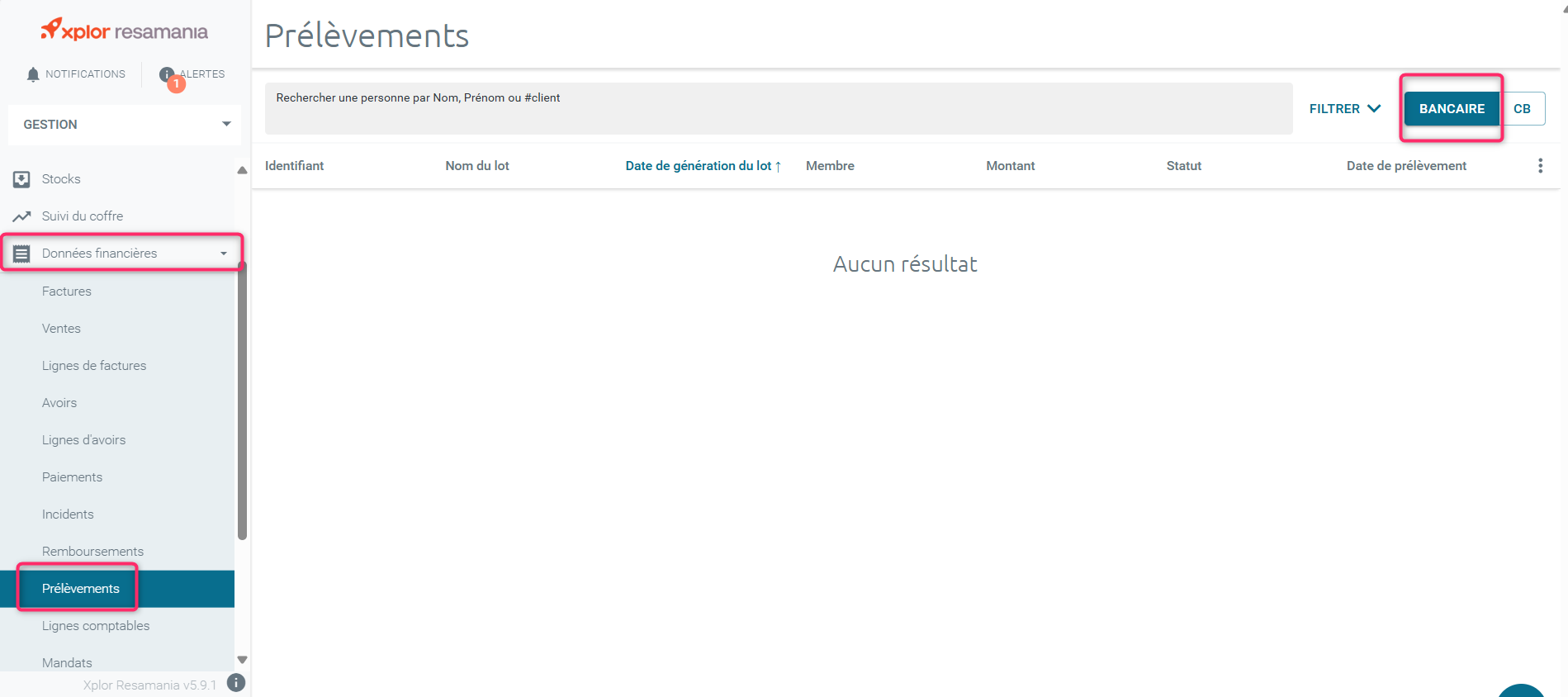1568x697 pixels.
Task: Open Suivi du coffre page
Action: (83, 216)
